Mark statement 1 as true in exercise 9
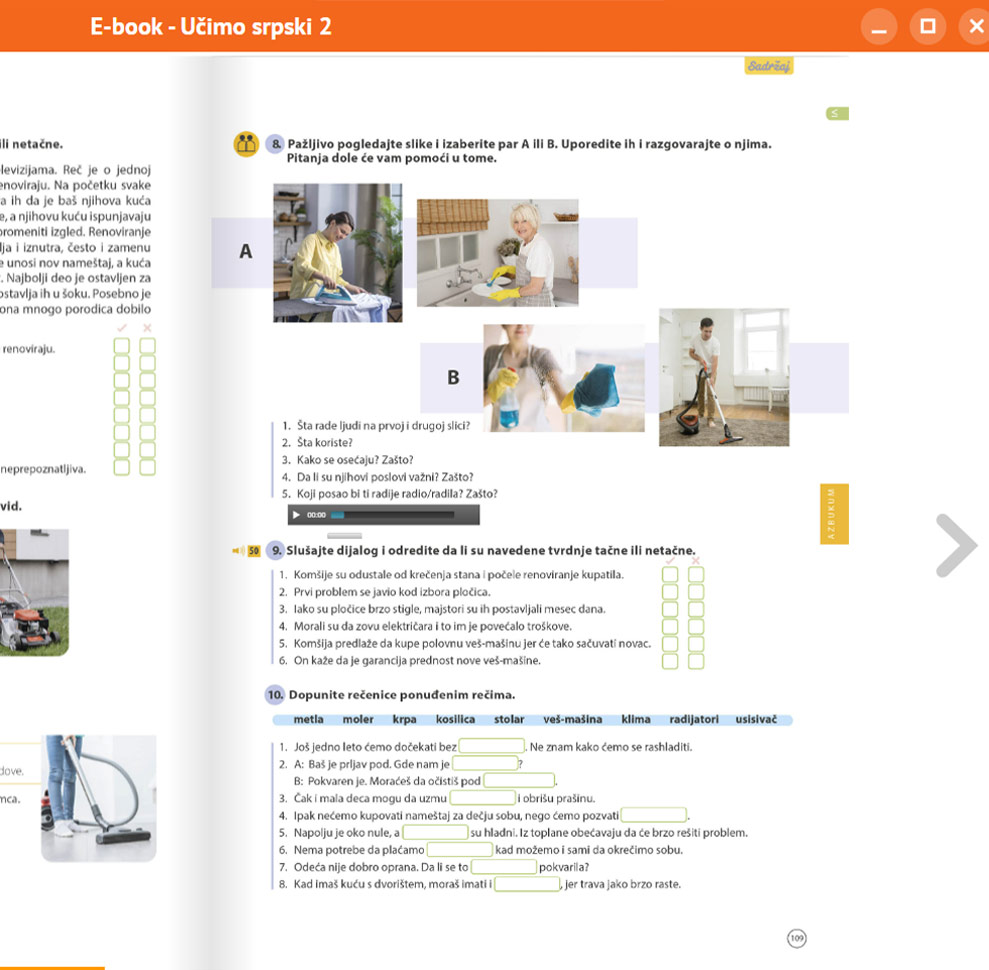 pyautogui.click(x=670, y=575)
